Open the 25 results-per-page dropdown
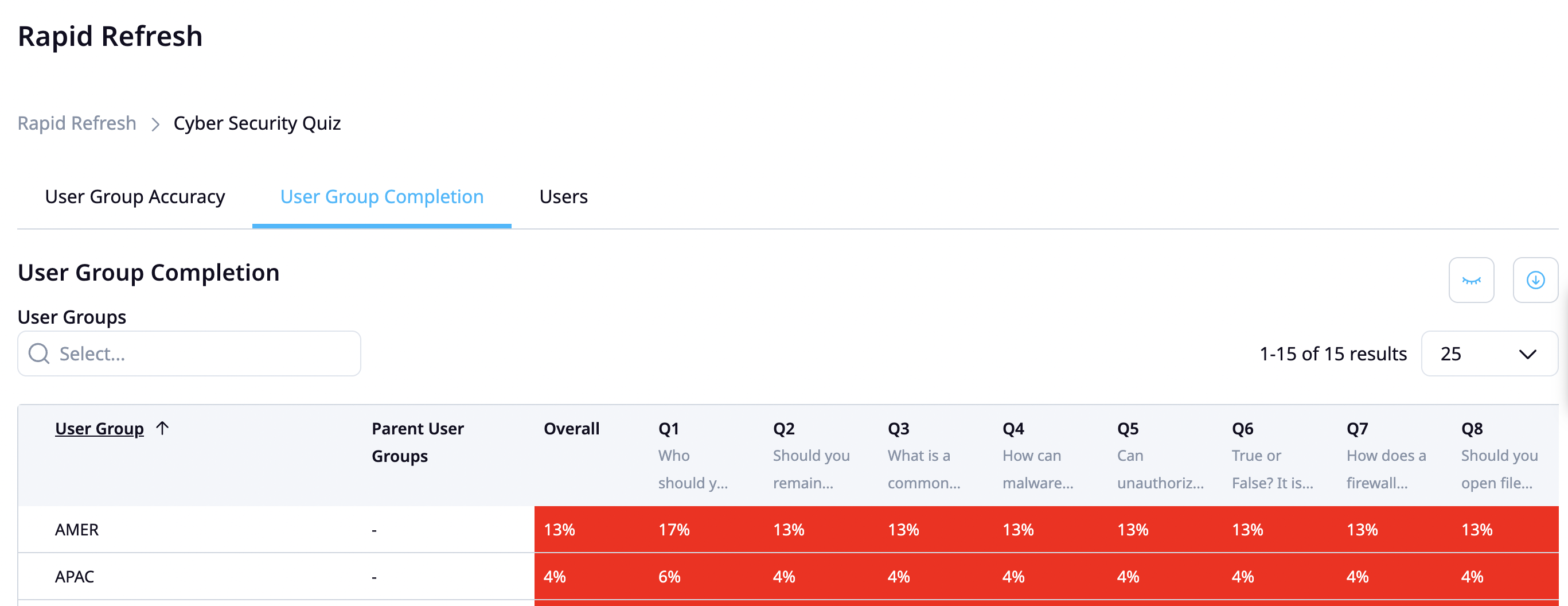This screenshot has width=1568, height=606. click(1489, 353)
